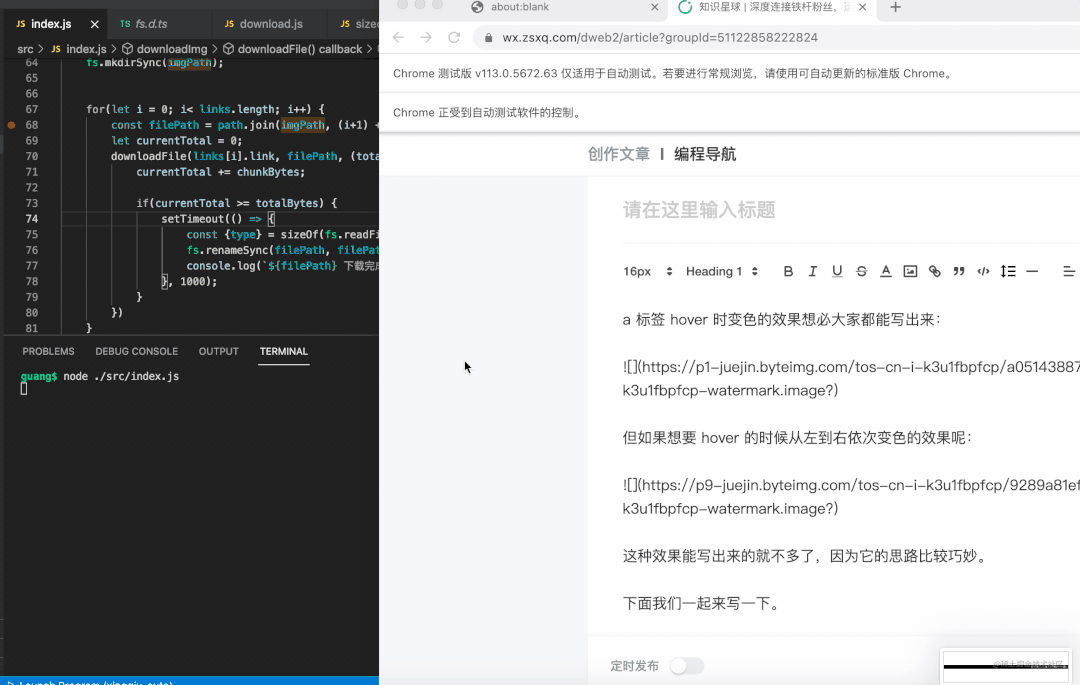
Task: Adjust line height with the line-spacing icon
Action: click(1008, 271)
